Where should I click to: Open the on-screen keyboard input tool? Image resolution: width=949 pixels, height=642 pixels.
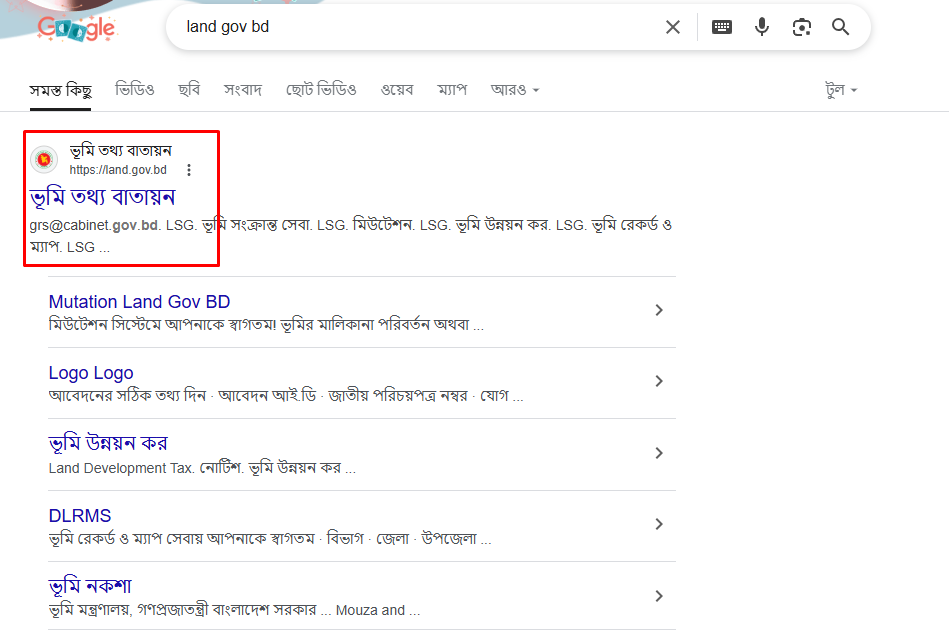tap(721, 27)
